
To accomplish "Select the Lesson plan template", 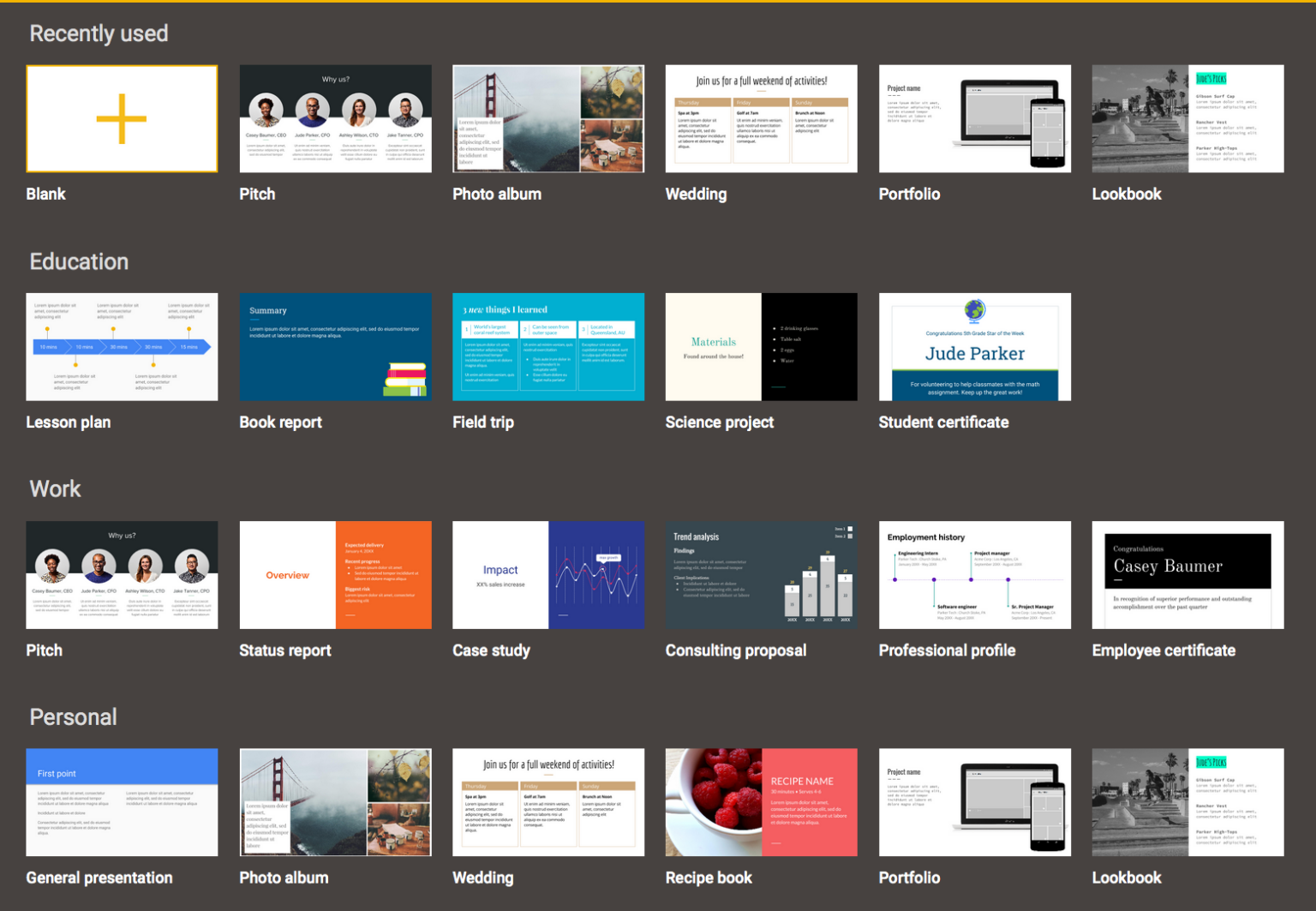I will coord(121,346).
